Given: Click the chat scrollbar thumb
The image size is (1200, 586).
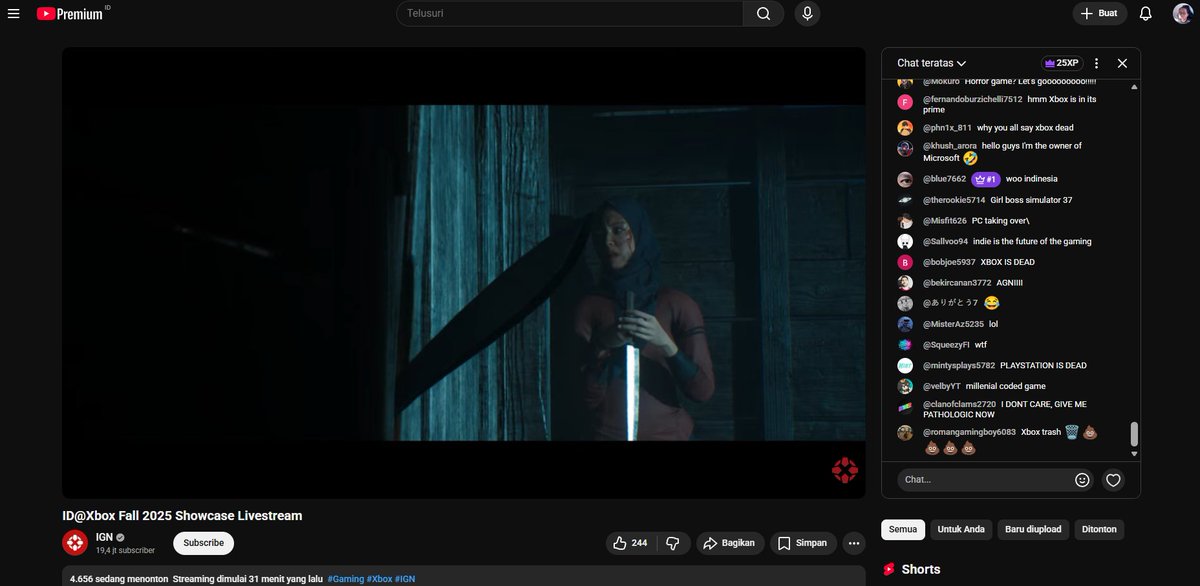Looking at the screenshot, I should coord(1134,435).
